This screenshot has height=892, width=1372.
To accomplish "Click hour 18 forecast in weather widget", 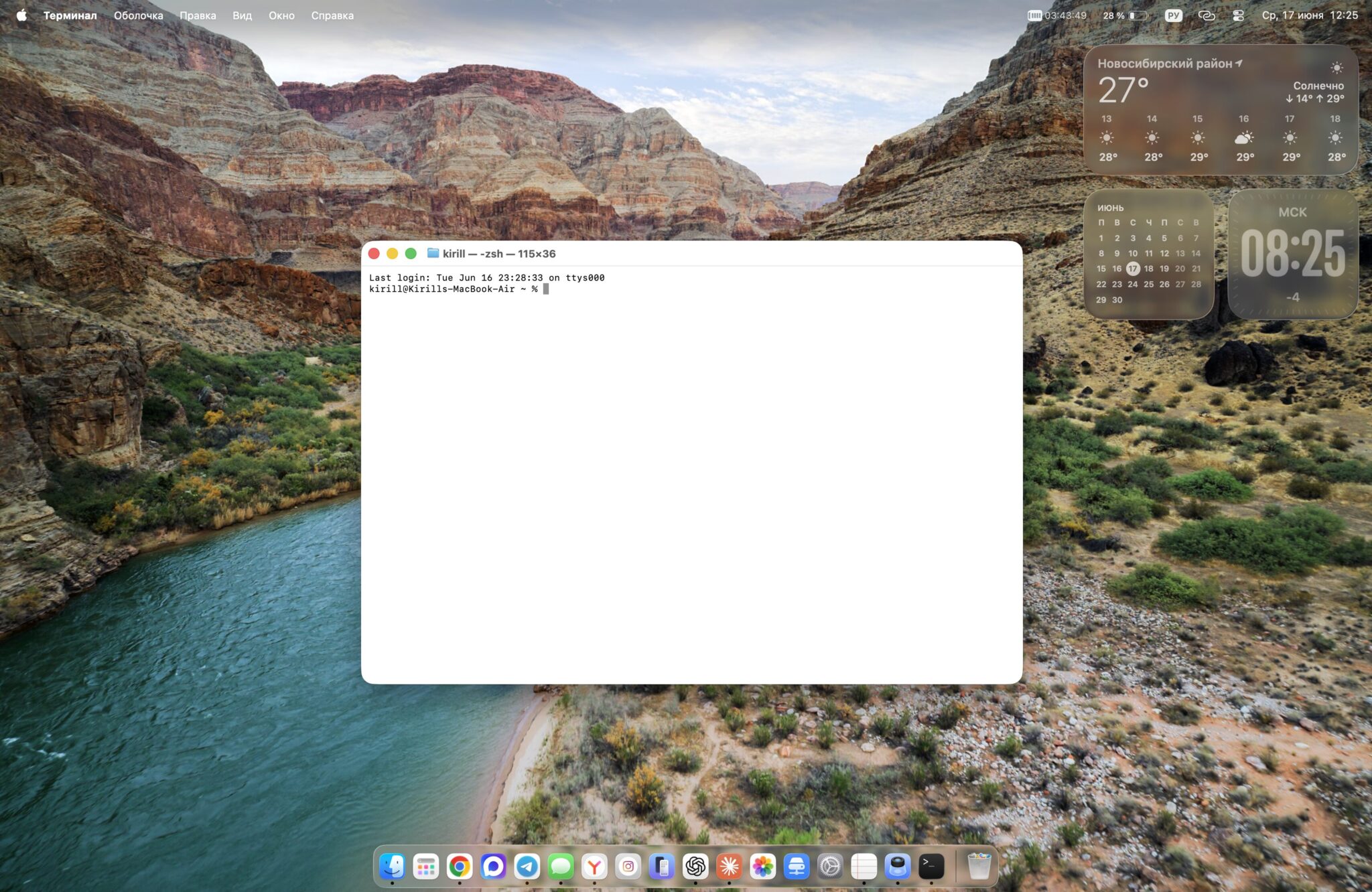I will tap(1336, 138).
